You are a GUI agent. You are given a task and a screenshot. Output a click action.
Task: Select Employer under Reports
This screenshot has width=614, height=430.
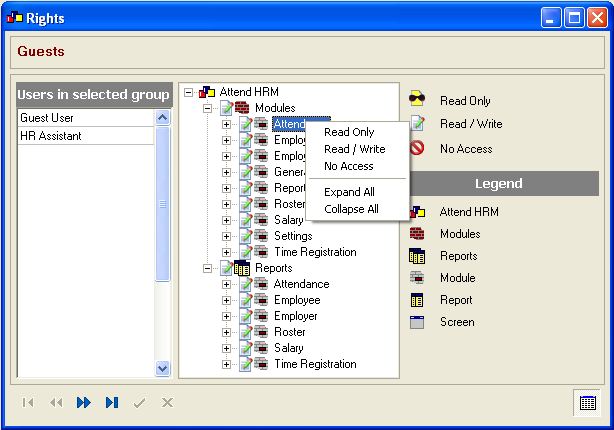tap(296, 316)
